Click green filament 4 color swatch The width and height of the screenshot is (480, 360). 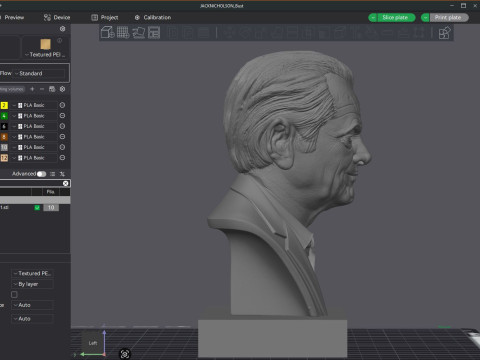point(4,116)
